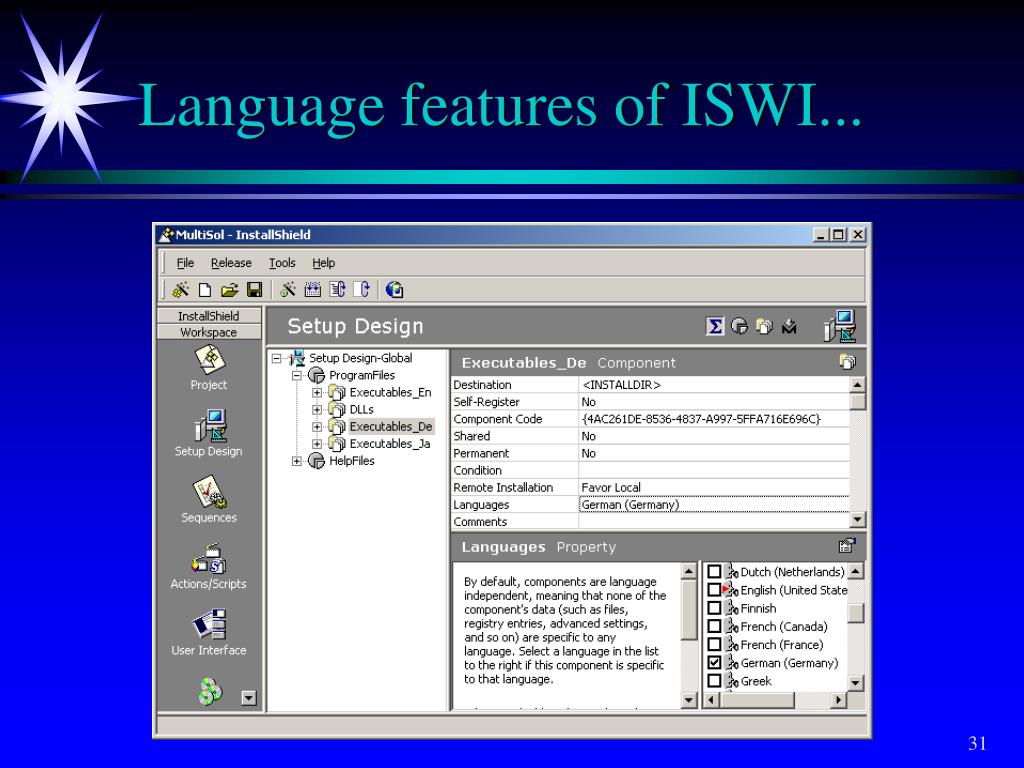Click the icon in Languages Property header
1024x768 pixels.
pos(847,545)
